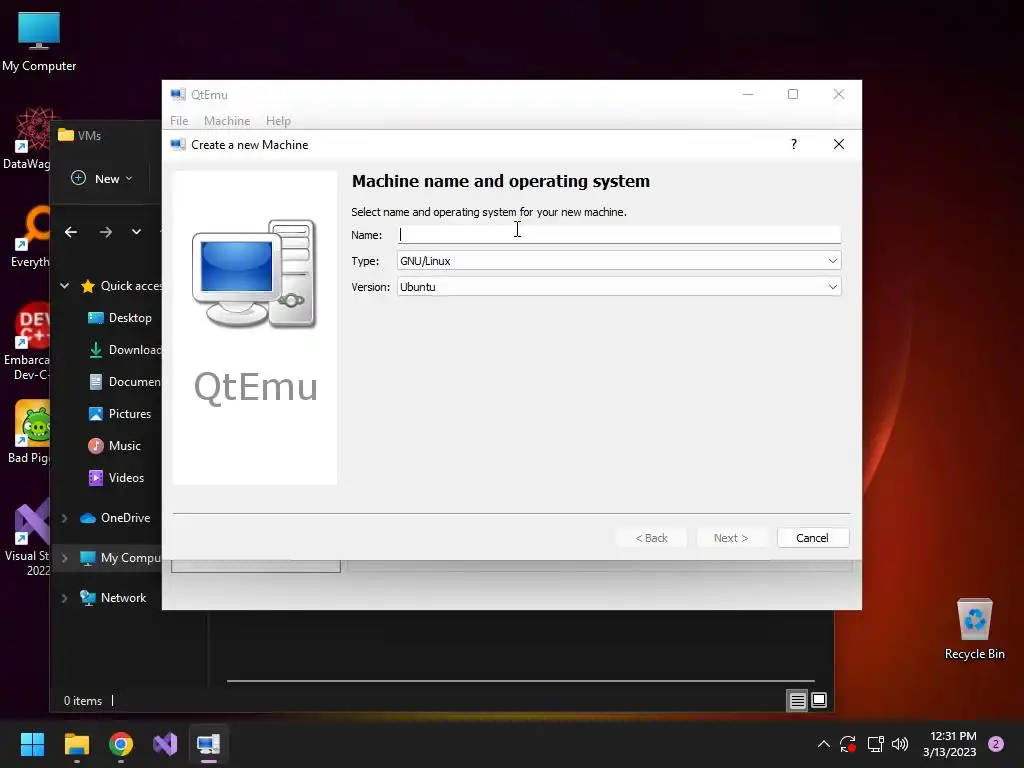Screen dimensions: 1024x768
Task: Click the New button in File Explorer
Action: pyautogui.click(x=102, y=178)
